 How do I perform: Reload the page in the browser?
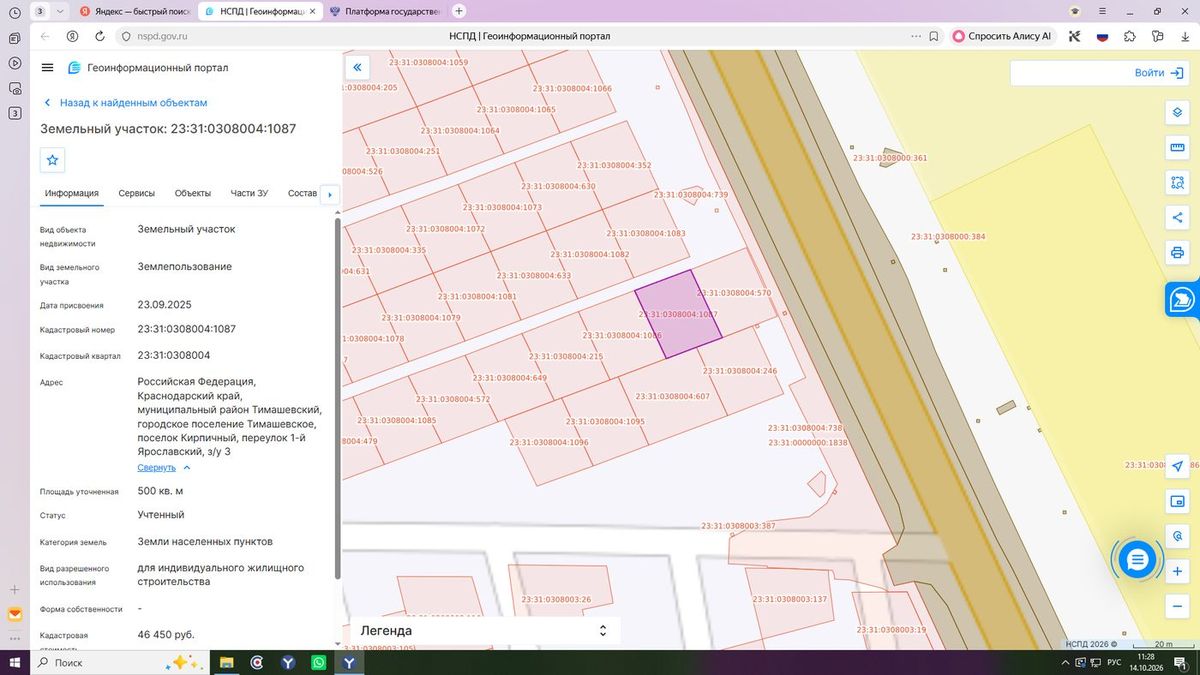(100, 36)
